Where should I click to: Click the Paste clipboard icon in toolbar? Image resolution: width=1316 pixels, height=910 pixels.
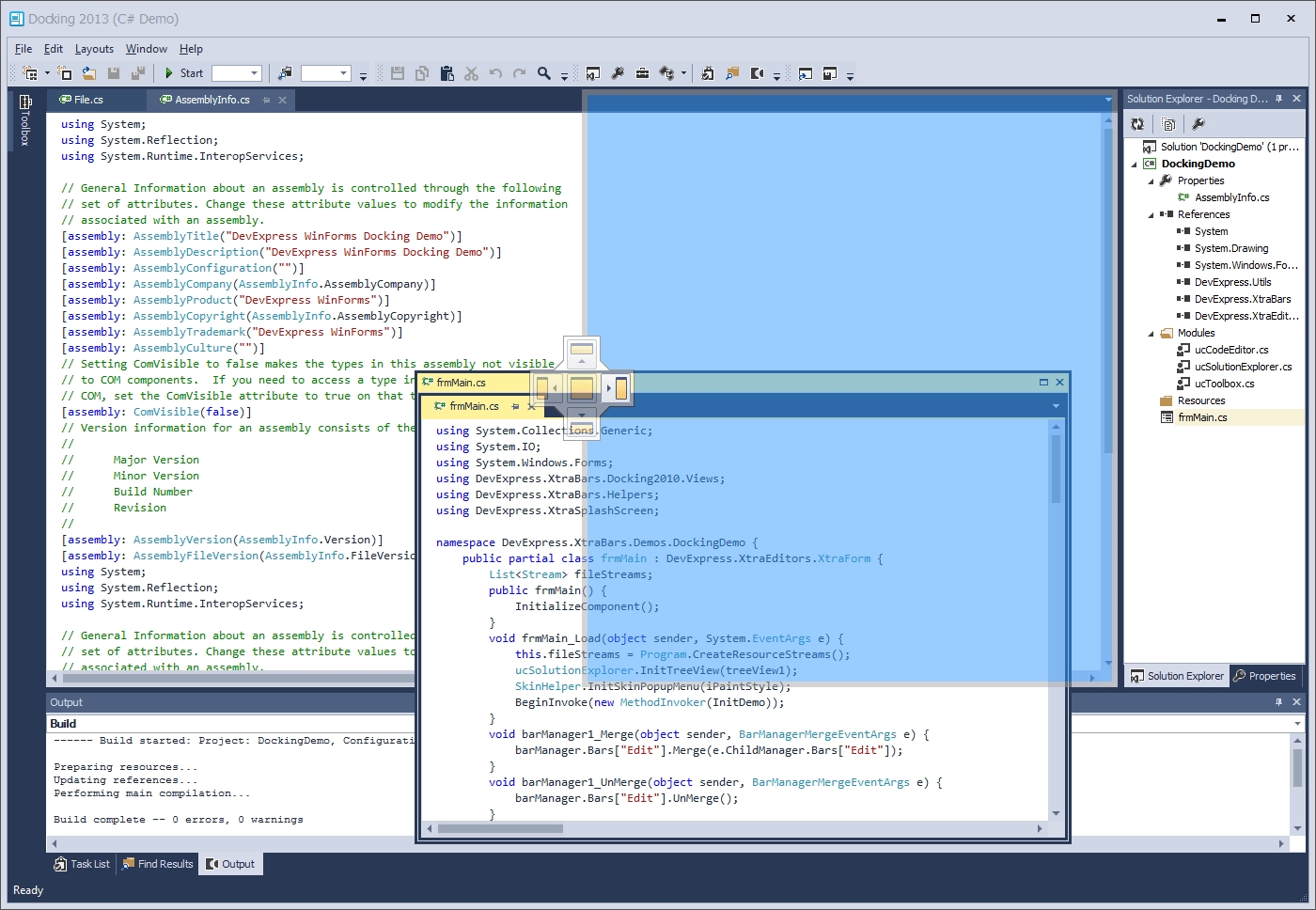pos(446,73)
